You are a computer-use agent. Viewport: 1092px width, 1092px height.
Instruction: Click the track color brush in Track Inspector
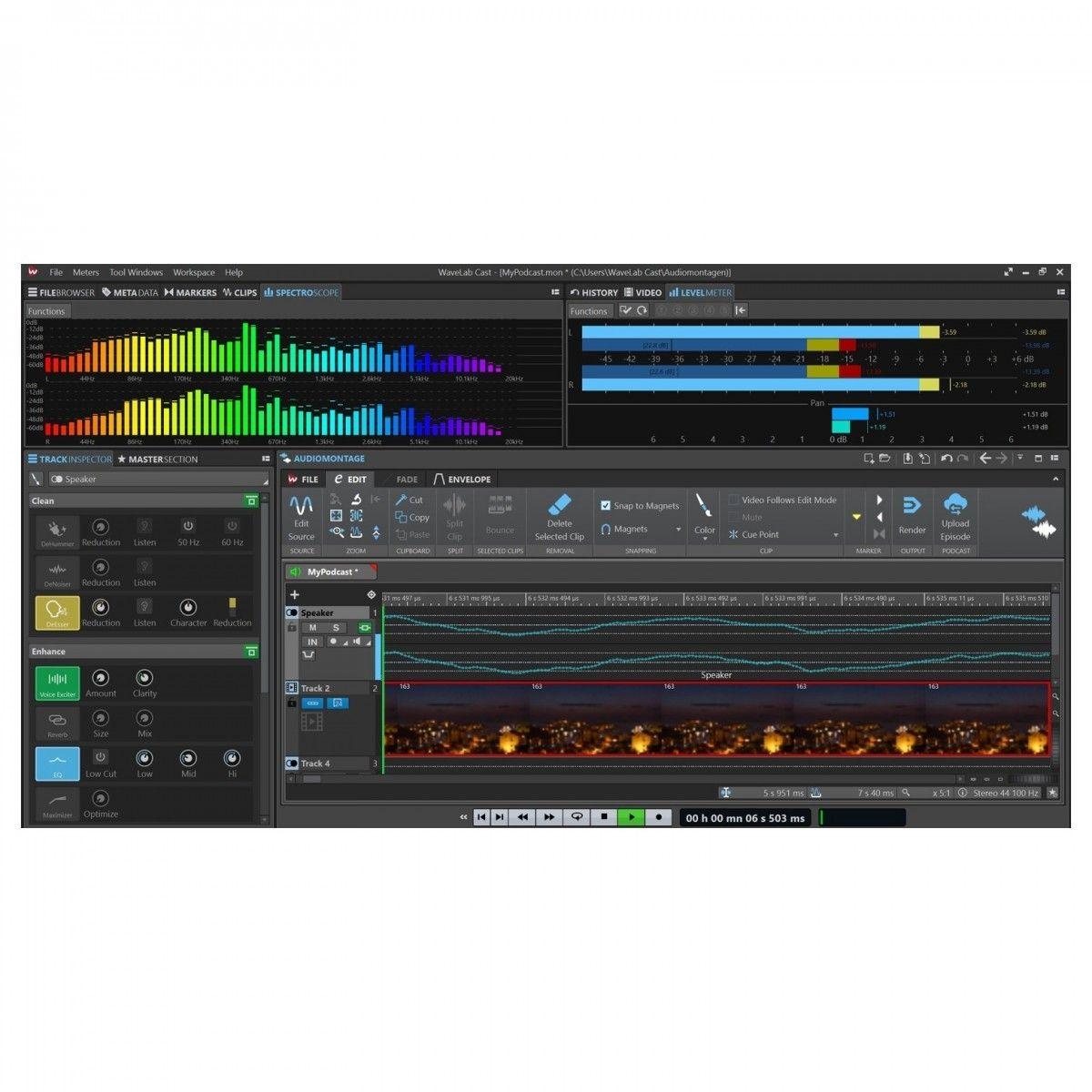35,479
